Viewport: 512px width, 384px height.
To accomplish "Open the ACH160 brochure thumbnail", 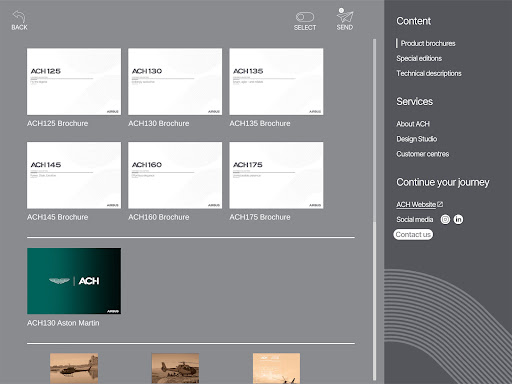I will point(175,175).
